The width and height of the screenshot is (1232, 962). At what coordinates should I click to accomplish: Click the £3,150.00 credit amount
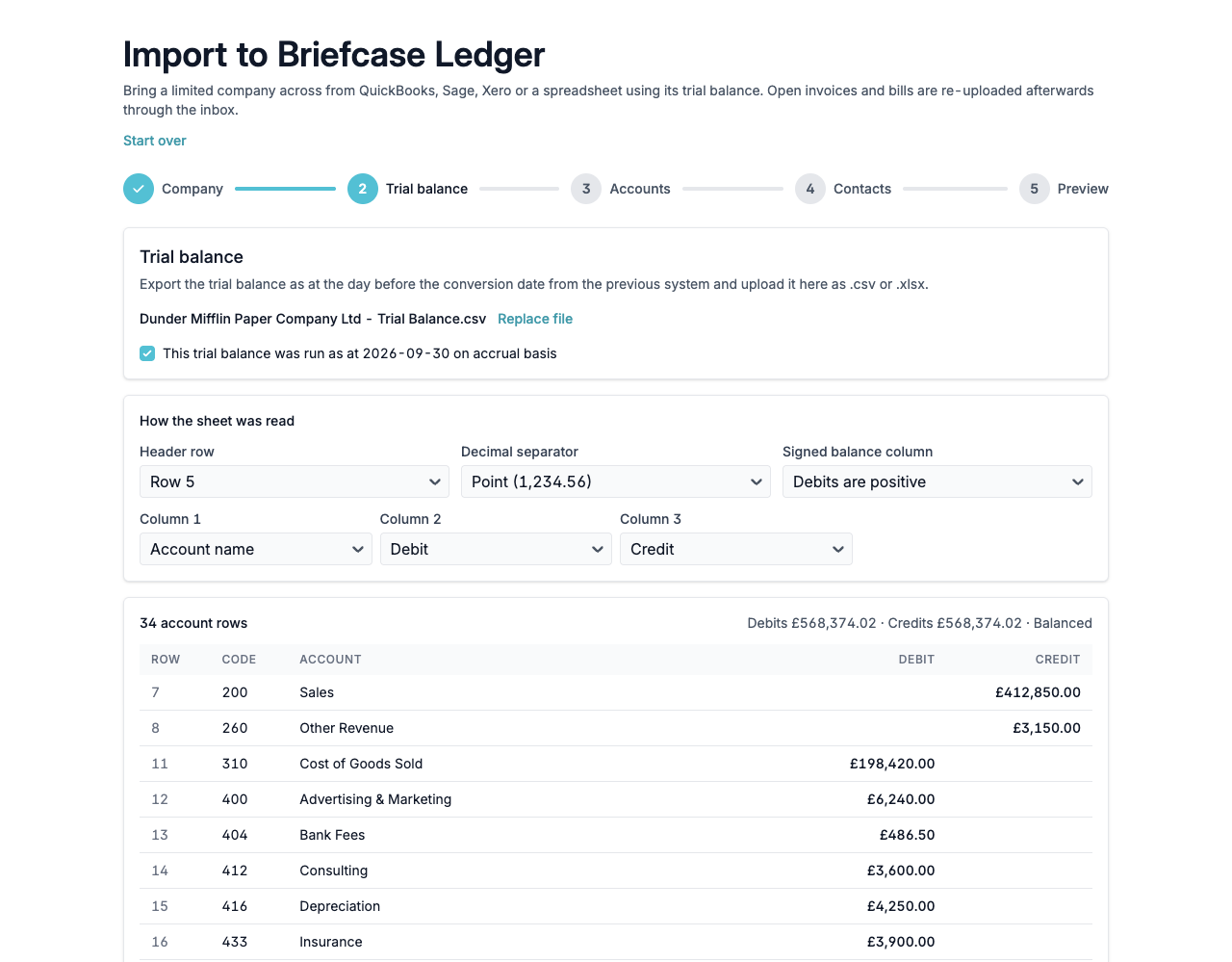(1046, 728)
